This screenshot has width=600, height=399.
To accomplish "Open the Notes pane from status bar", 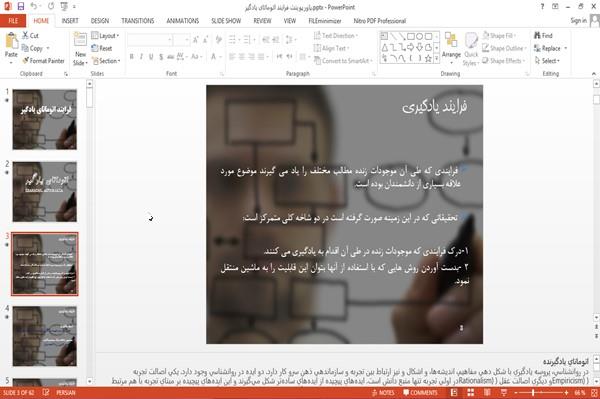I will pyautogui.click(x=383, y=393).
